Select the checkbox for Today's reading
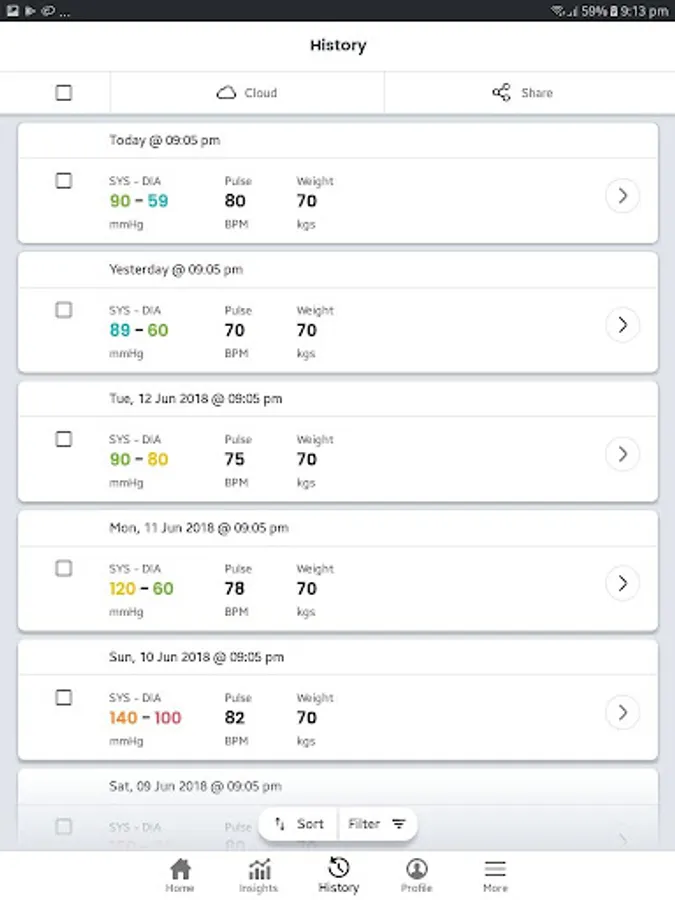The image size is (675, 900). click(x=64, y=181)
